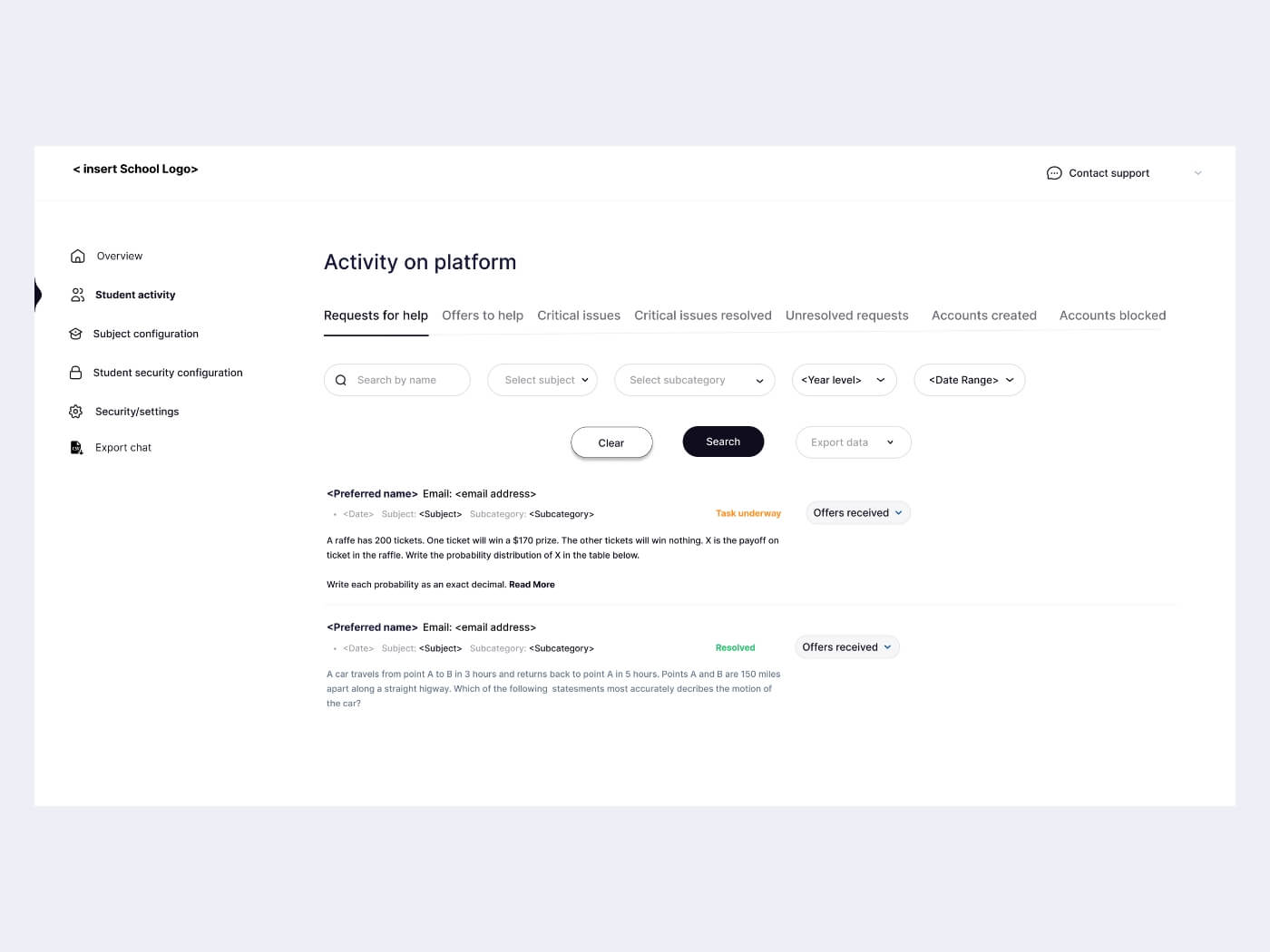This screenshot has height=952, width=1270.
Task: Switch to the Critical issues tab
Action: 579,315
